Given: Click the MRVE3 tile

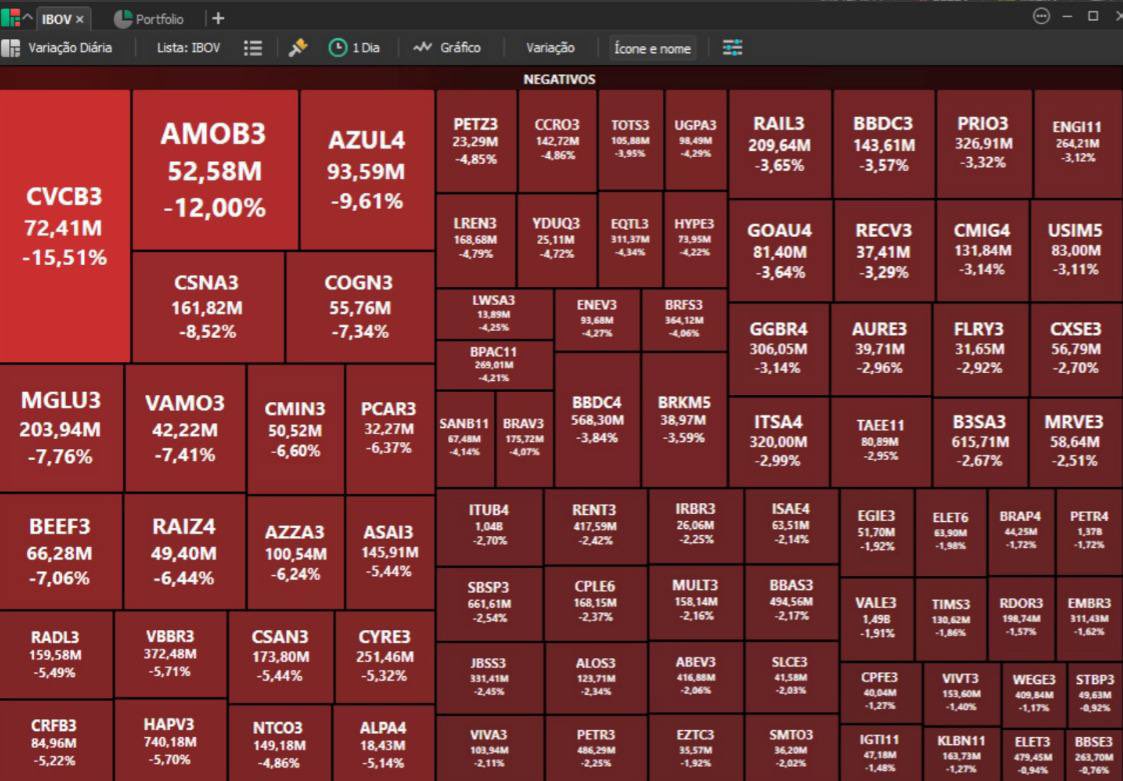Looking at the screenshot, I should (x=1074, y=441).
